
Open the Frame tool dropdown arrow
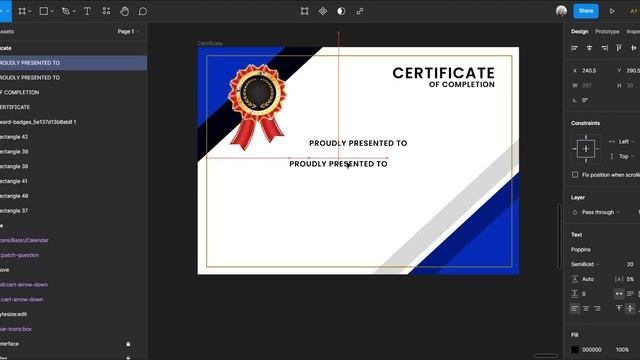[30, 11]
